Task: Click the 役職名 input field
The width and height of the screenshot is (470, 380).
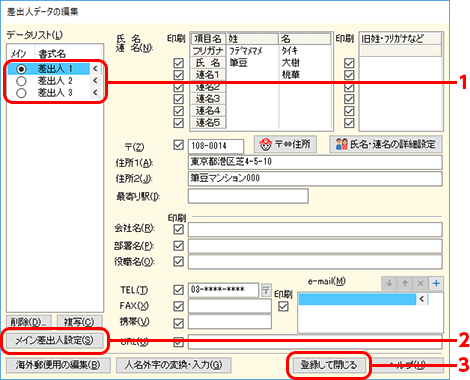Action: pyautogui.click(x=315, y=262)
